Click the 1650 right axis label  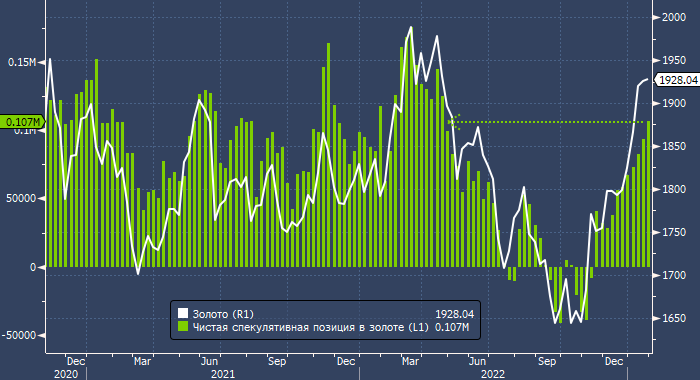click(x=674, y=318)
